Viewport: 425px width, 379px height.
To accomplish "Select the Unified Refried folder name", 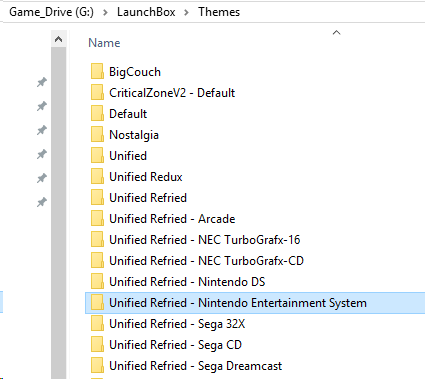I will coord(148,198).
